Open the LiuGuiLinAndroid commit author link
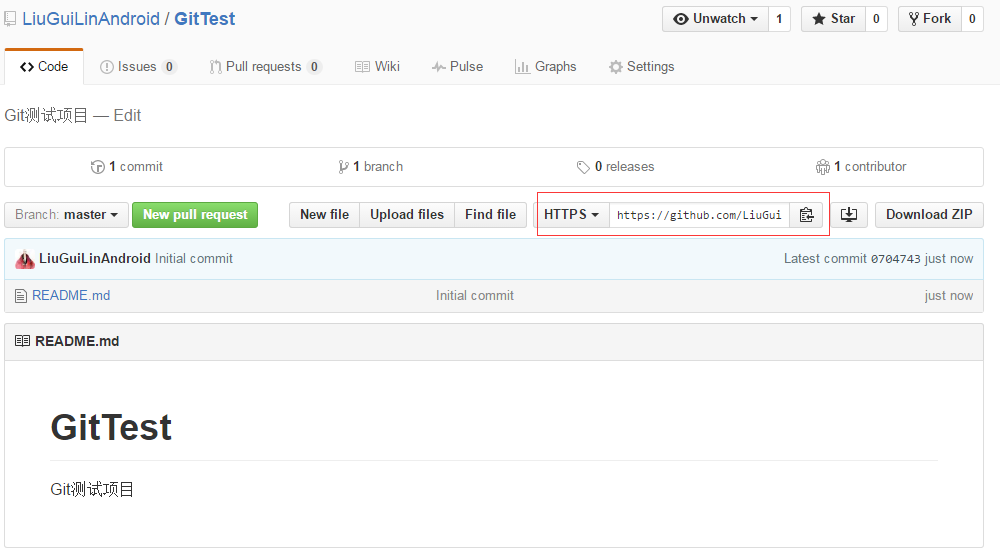 click(95, 259)
